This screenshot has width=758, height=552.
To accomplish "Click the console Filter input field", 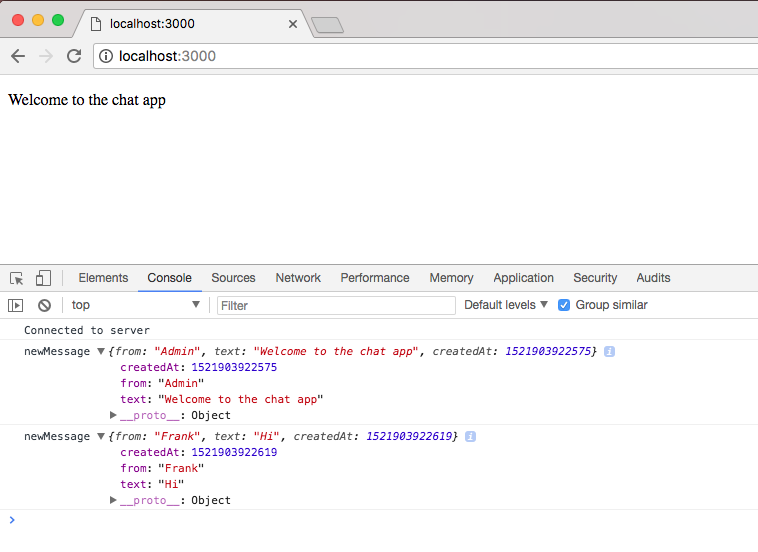I will [335, 305].
